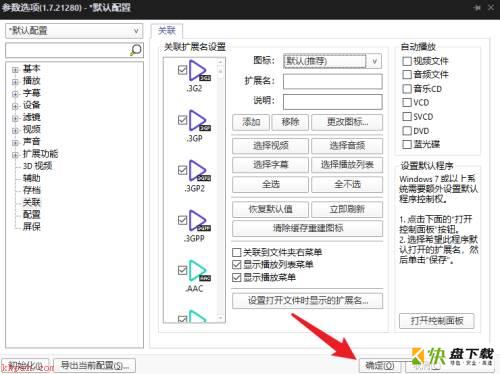Uncheck the .3GPP extension checkbox
500x374 pixels.
pos(182,220)
